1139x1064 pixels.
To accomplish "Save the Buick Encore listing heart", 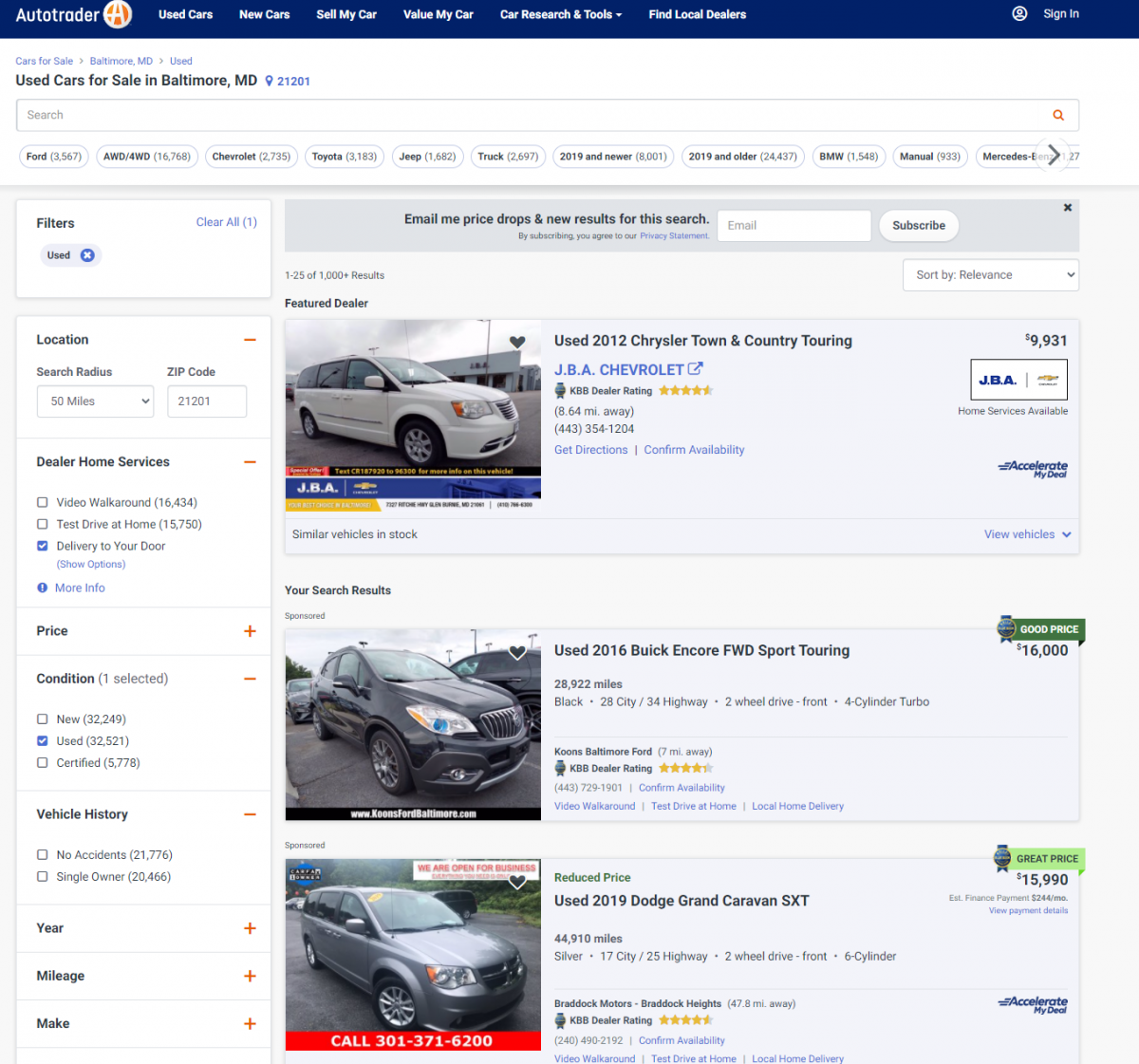I will point(517,652).
